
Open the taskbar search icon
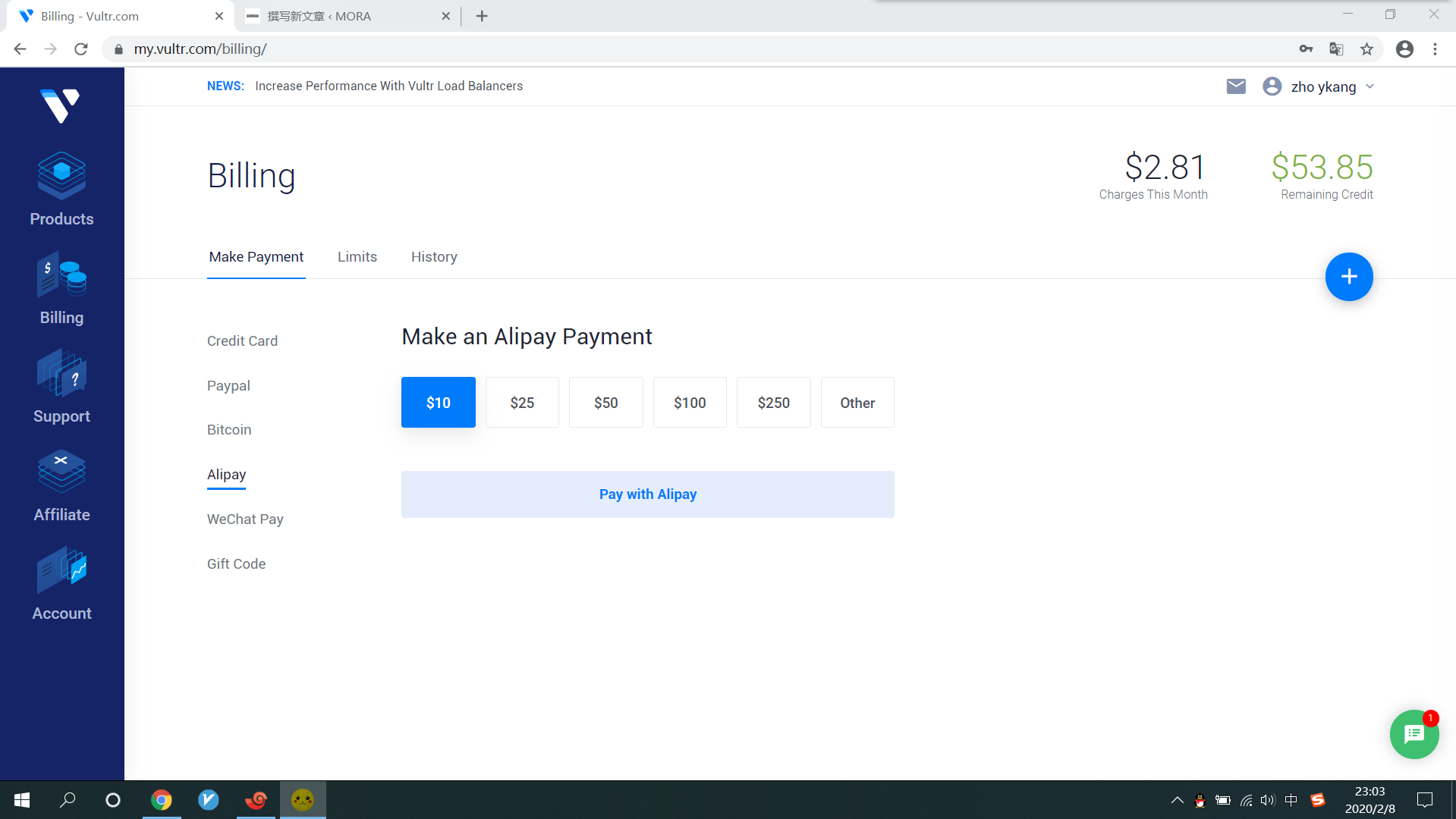[68, 800]
